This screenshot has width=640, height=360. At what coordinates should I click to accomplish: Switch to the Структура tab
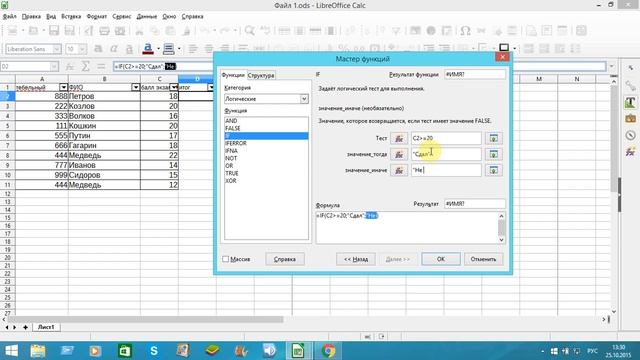coord(261,76)
